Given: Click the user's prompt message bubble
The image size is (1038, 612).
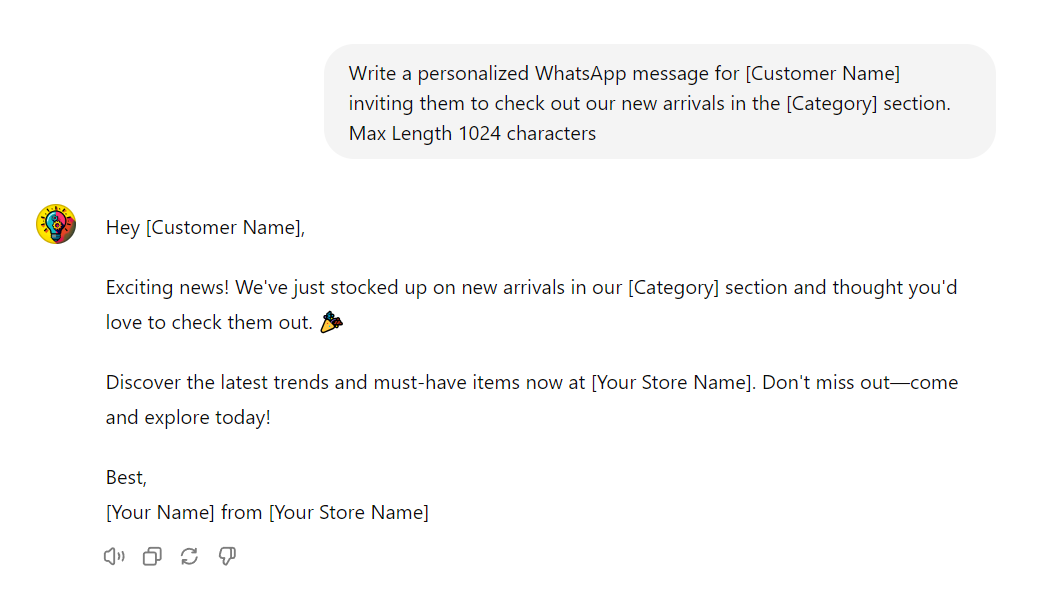Looking at the screenshot, I should click(659, 102).
